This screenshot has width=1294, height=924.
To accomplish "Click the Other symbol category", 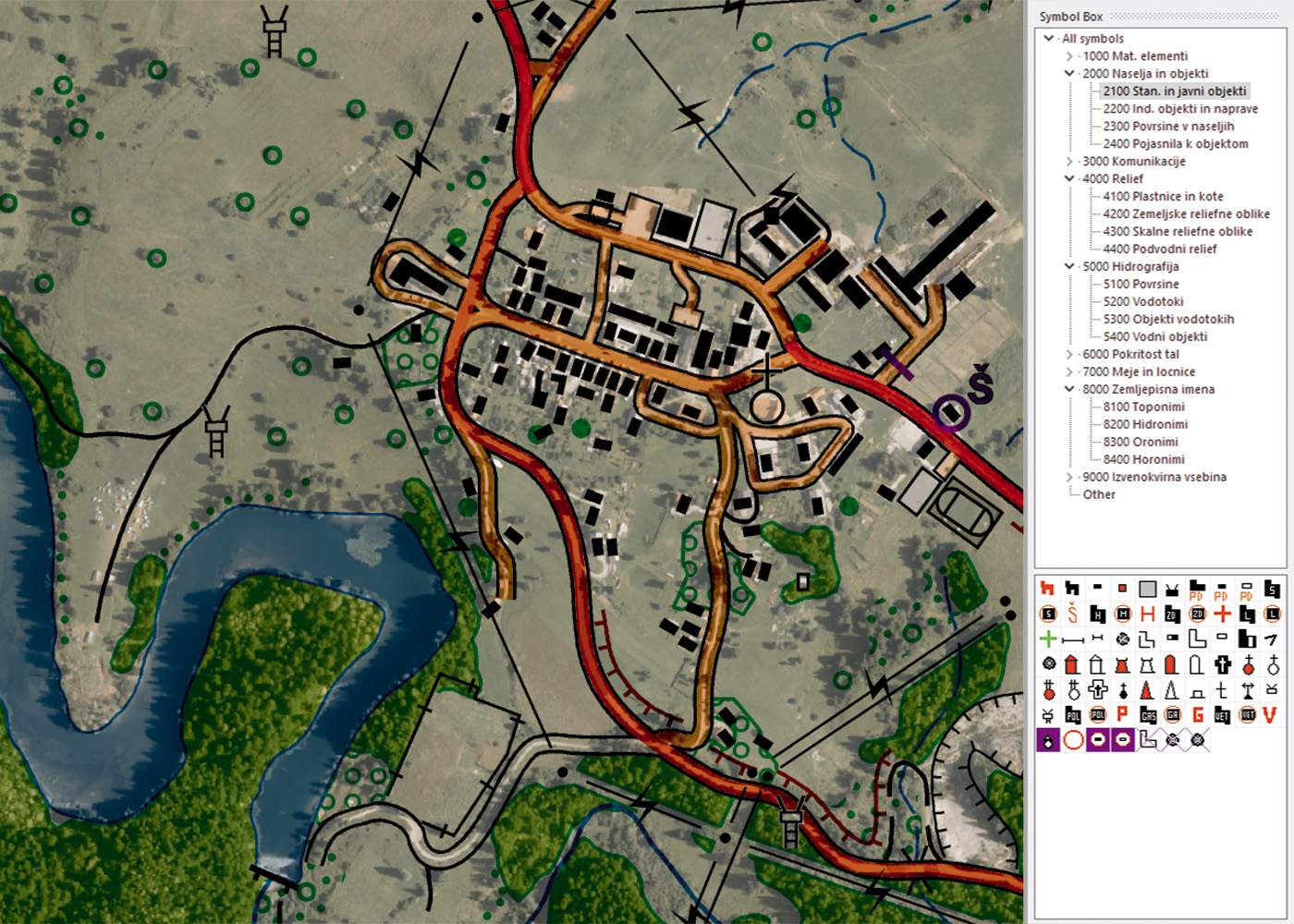I will (1099, 495).
